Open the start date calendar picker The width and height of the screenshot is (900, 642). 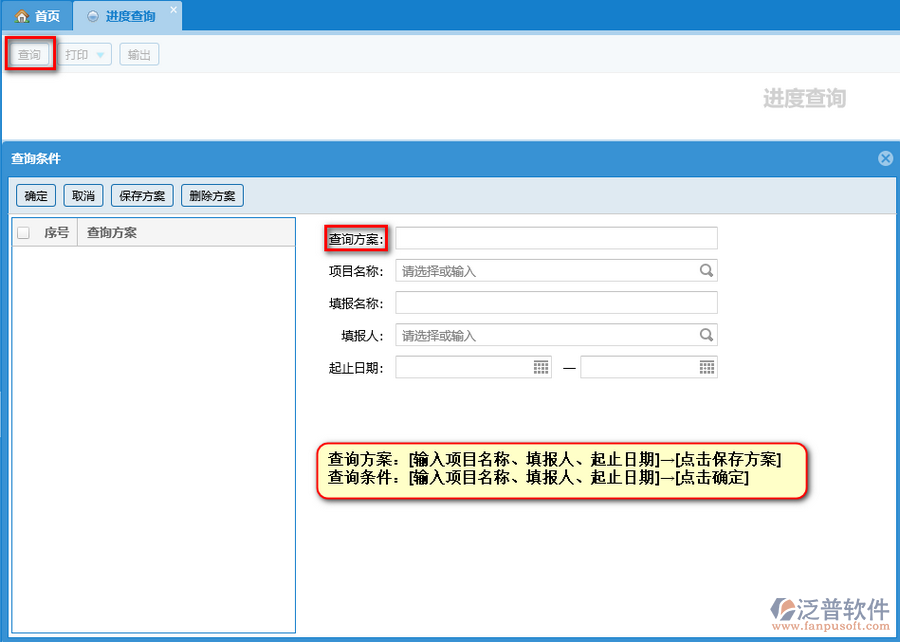[541, 367]
